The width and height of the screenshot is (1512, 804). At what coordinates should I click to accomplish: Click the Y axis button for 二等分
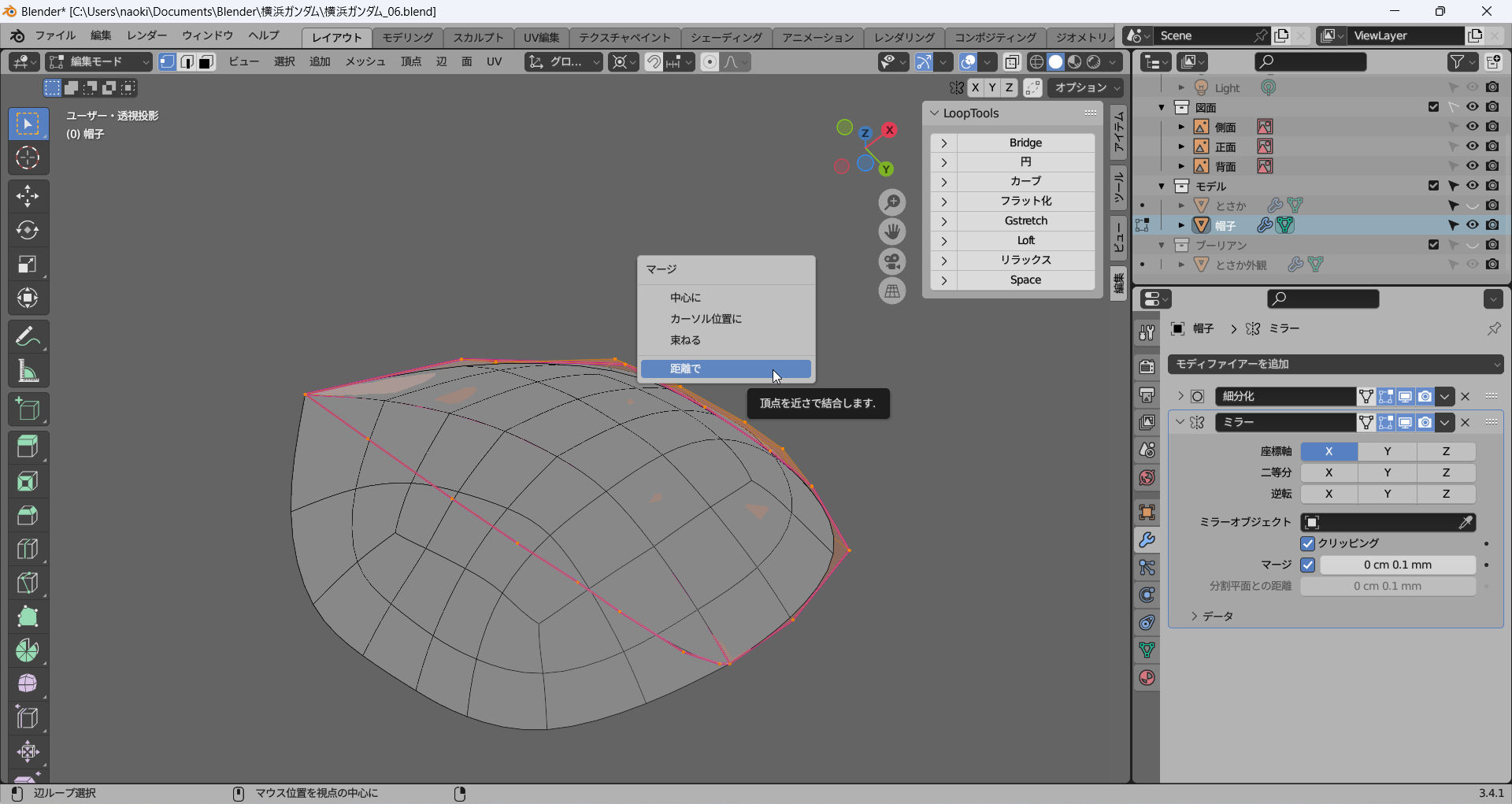coord(1387,472)
